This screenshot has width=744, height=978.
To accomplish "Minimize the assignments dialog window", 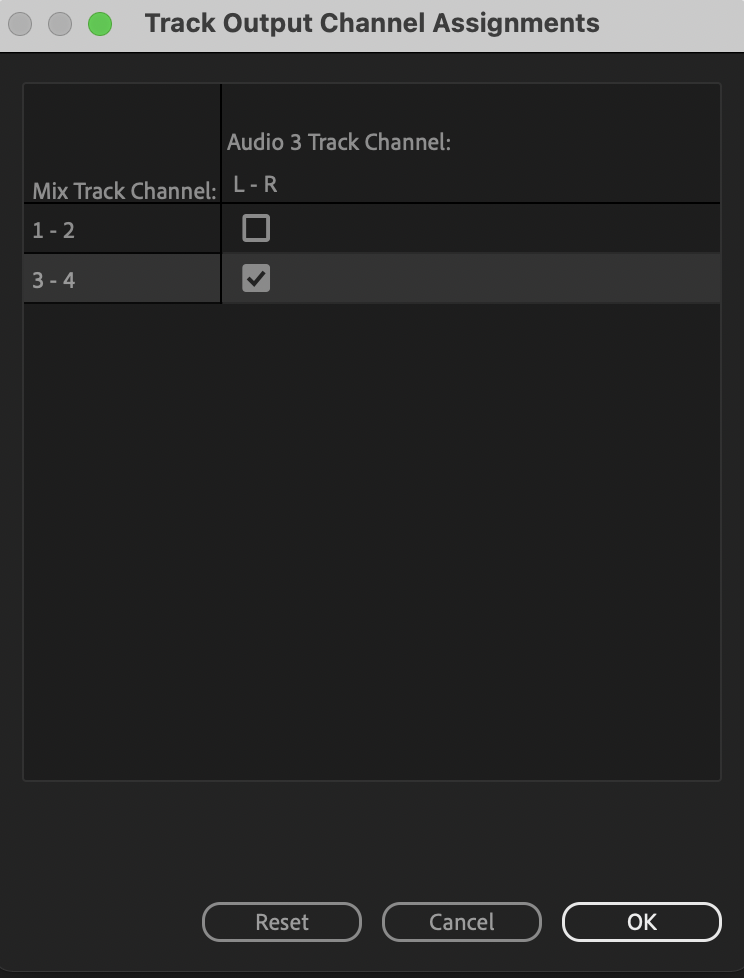I will pyautogui.click(x=58, y=21).
